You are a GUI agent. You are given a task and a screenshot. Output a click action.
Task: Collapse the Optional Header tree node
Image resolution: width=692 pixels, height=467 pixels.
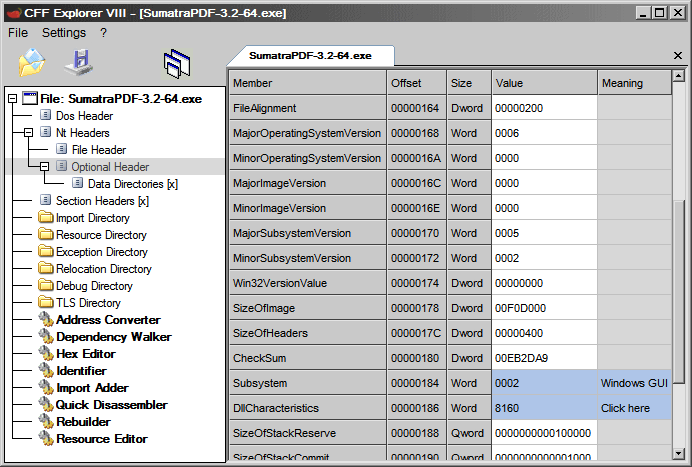tap(45, 166)
